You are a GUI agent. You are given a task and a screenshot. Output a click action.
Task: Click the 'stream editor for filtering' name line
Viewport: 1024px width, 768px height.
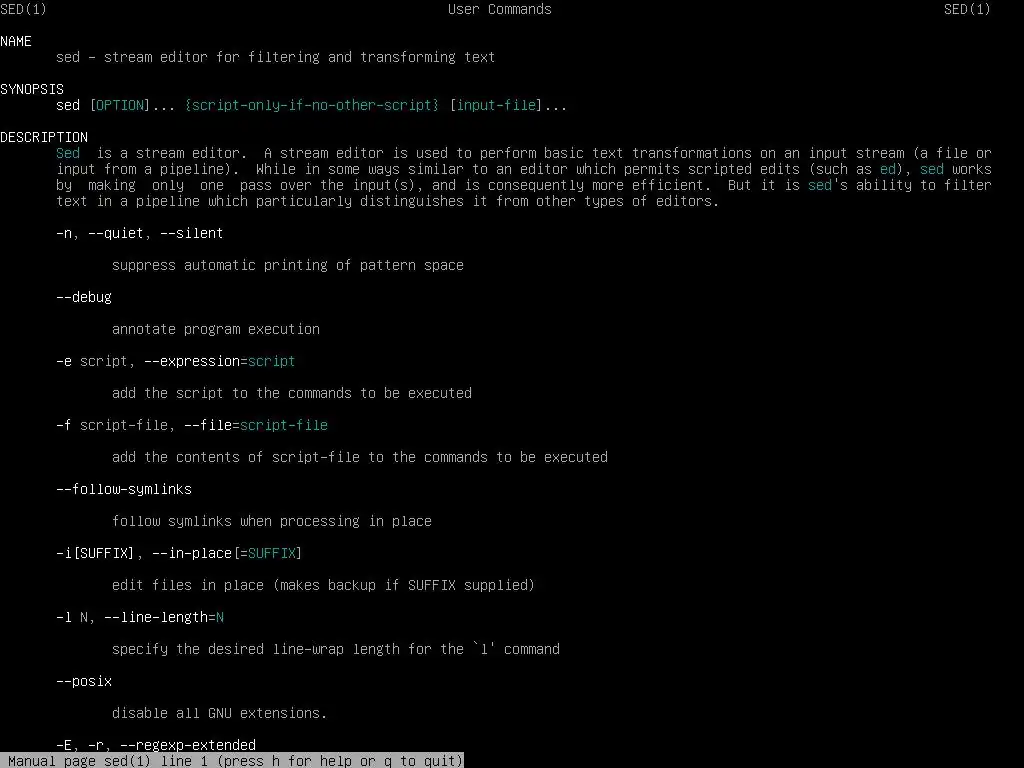pyautogui.click(x=276, y=57)
